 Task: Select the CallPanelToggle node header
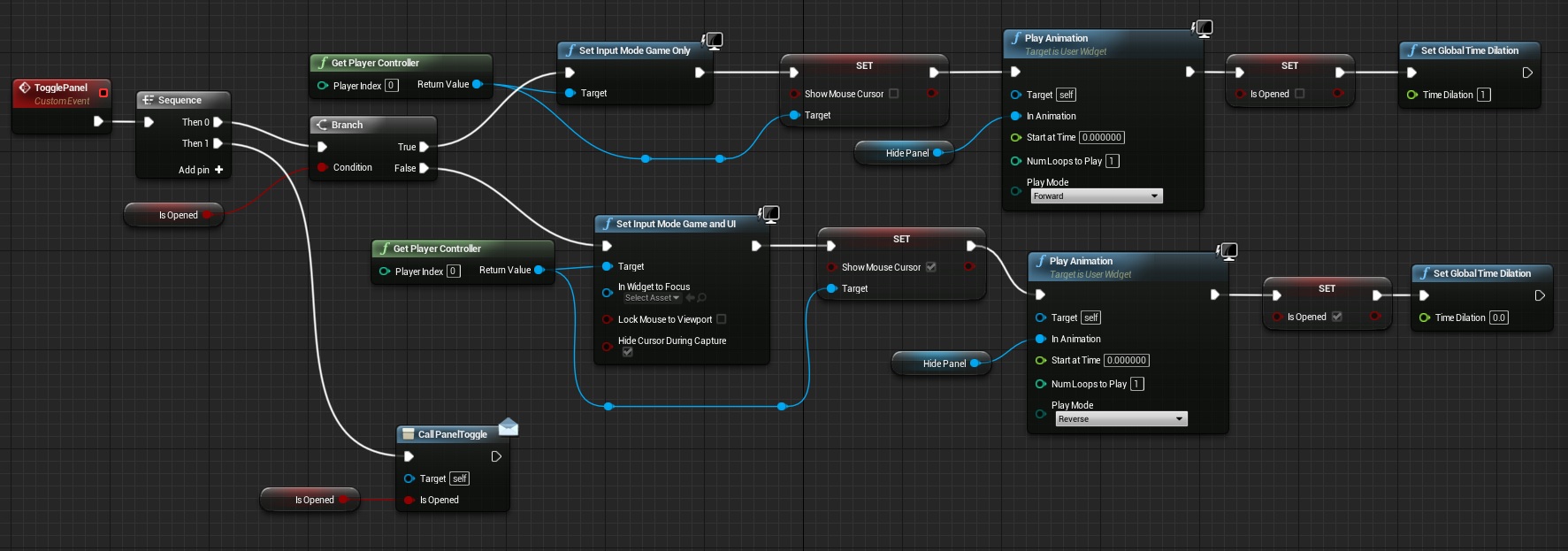(452, 434)
